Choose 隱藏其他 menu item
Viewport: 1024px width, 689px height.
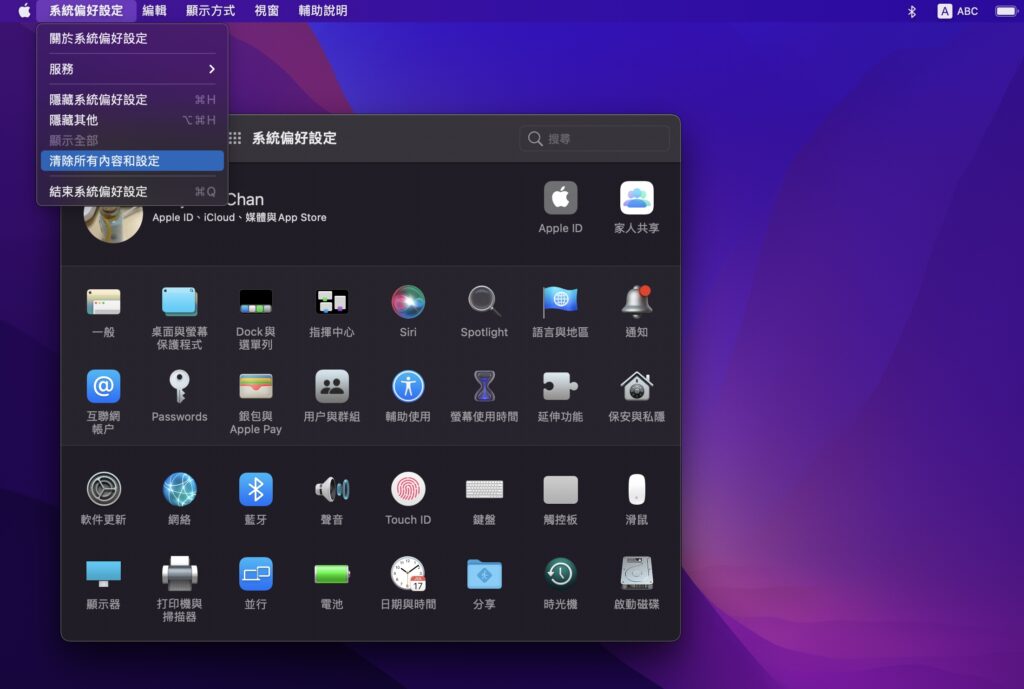pyautogui.click(x=132, y=120)
